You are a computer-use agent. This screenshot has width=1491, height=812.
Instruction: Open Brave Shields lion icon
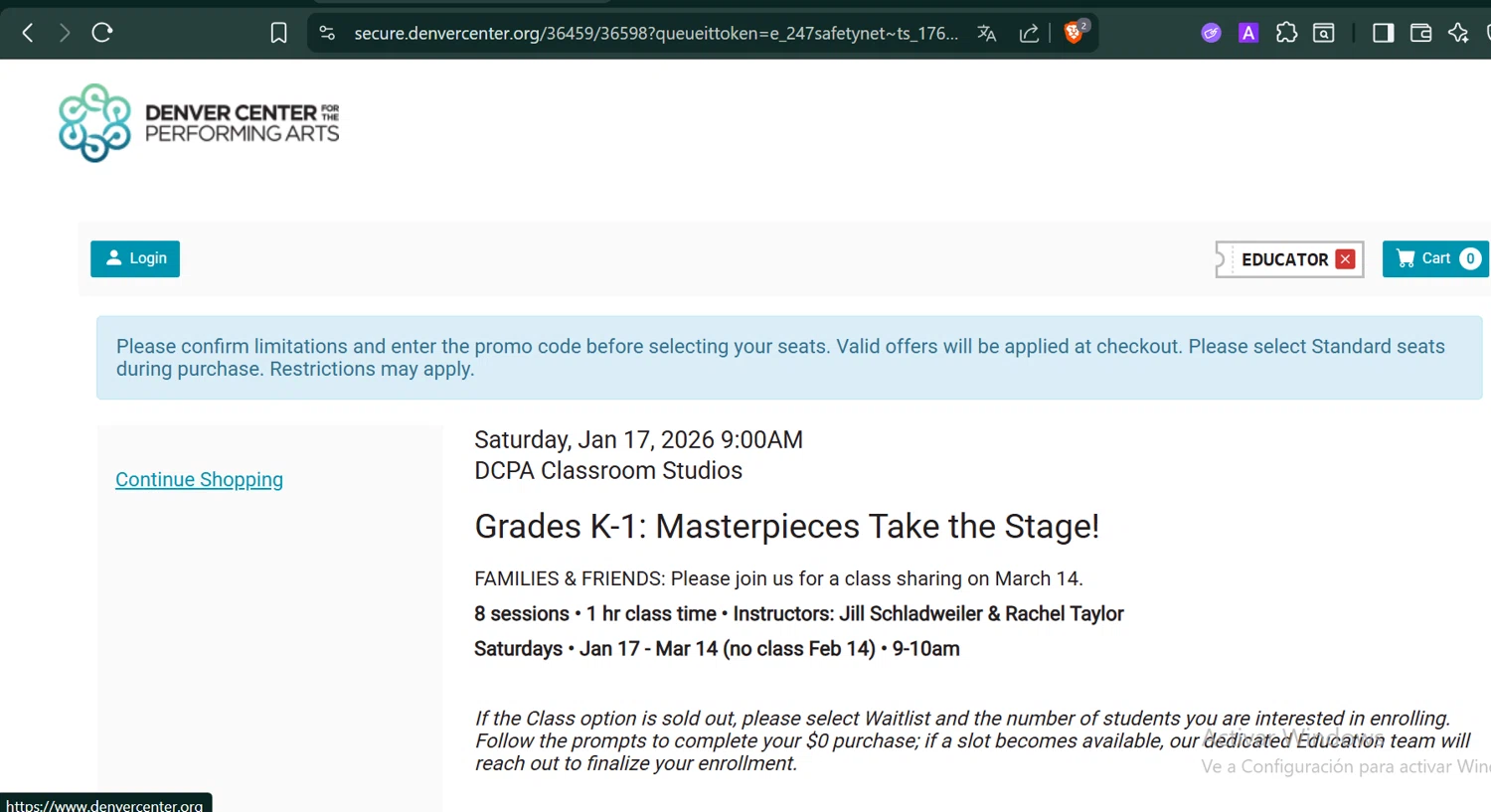(1075, 32)
